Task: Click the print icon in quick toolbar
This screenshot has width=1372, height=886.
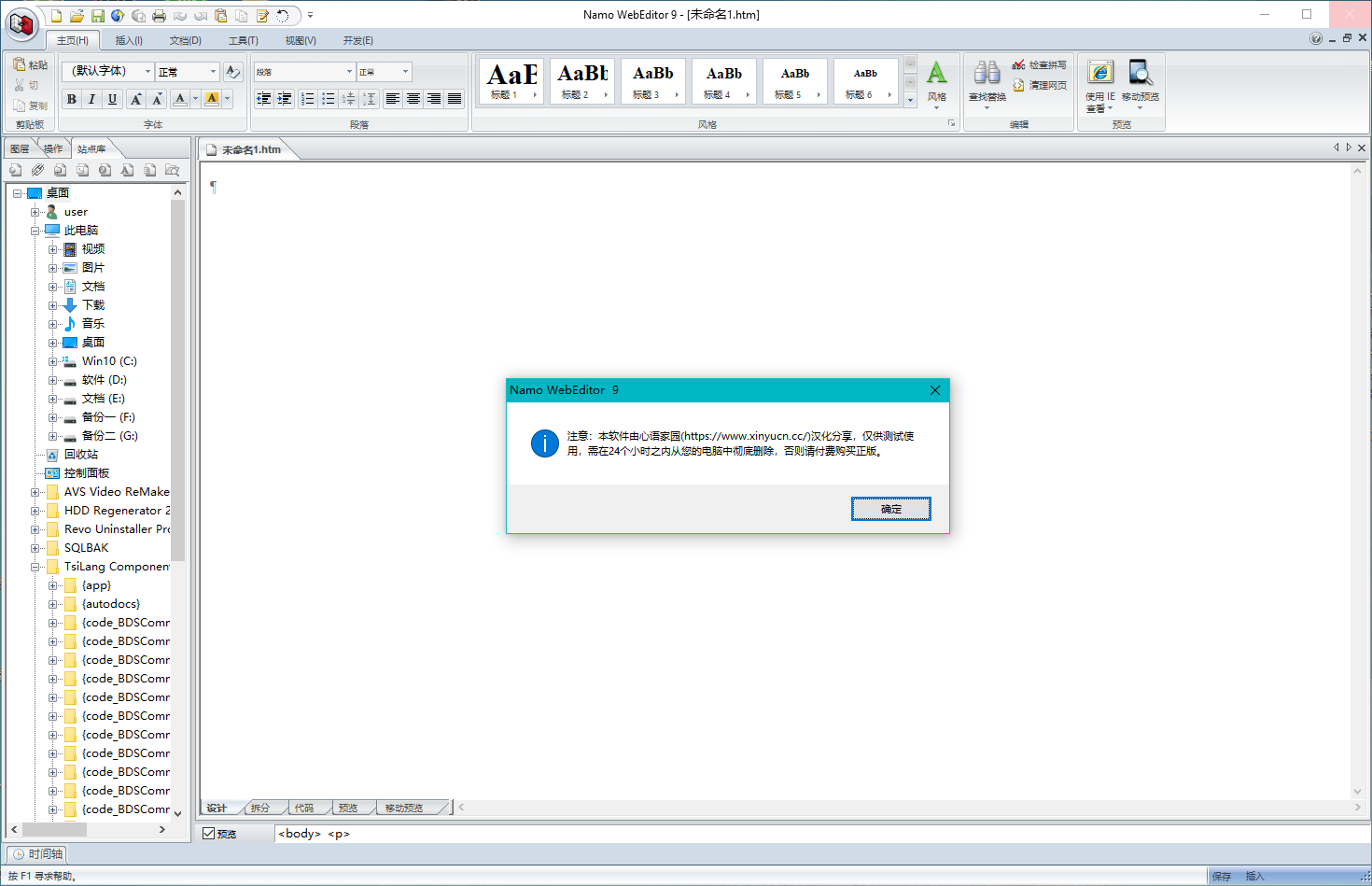Action: click(x=159, y=16)
